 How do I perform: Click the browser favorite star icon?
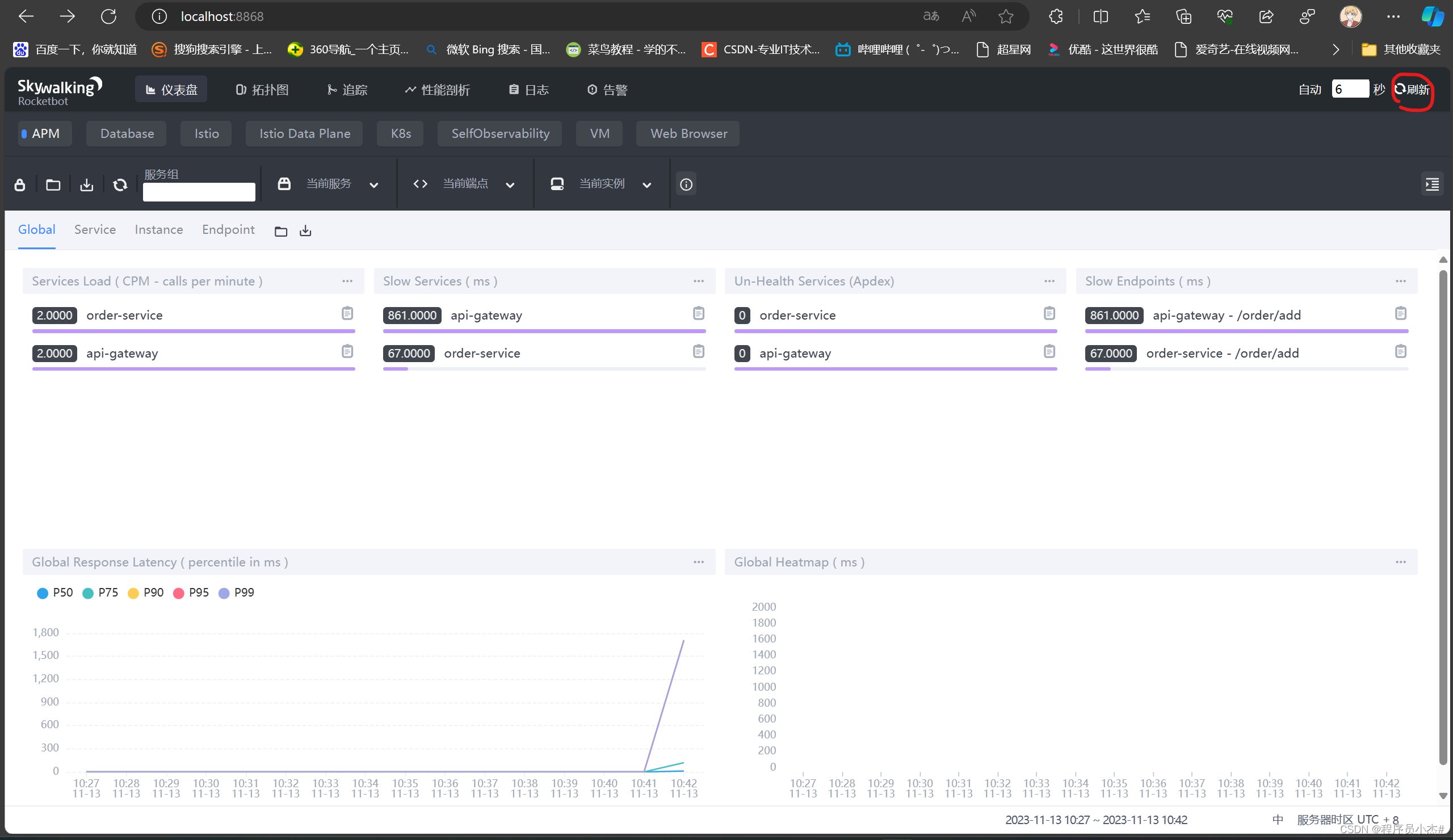tap(1006, 16)
